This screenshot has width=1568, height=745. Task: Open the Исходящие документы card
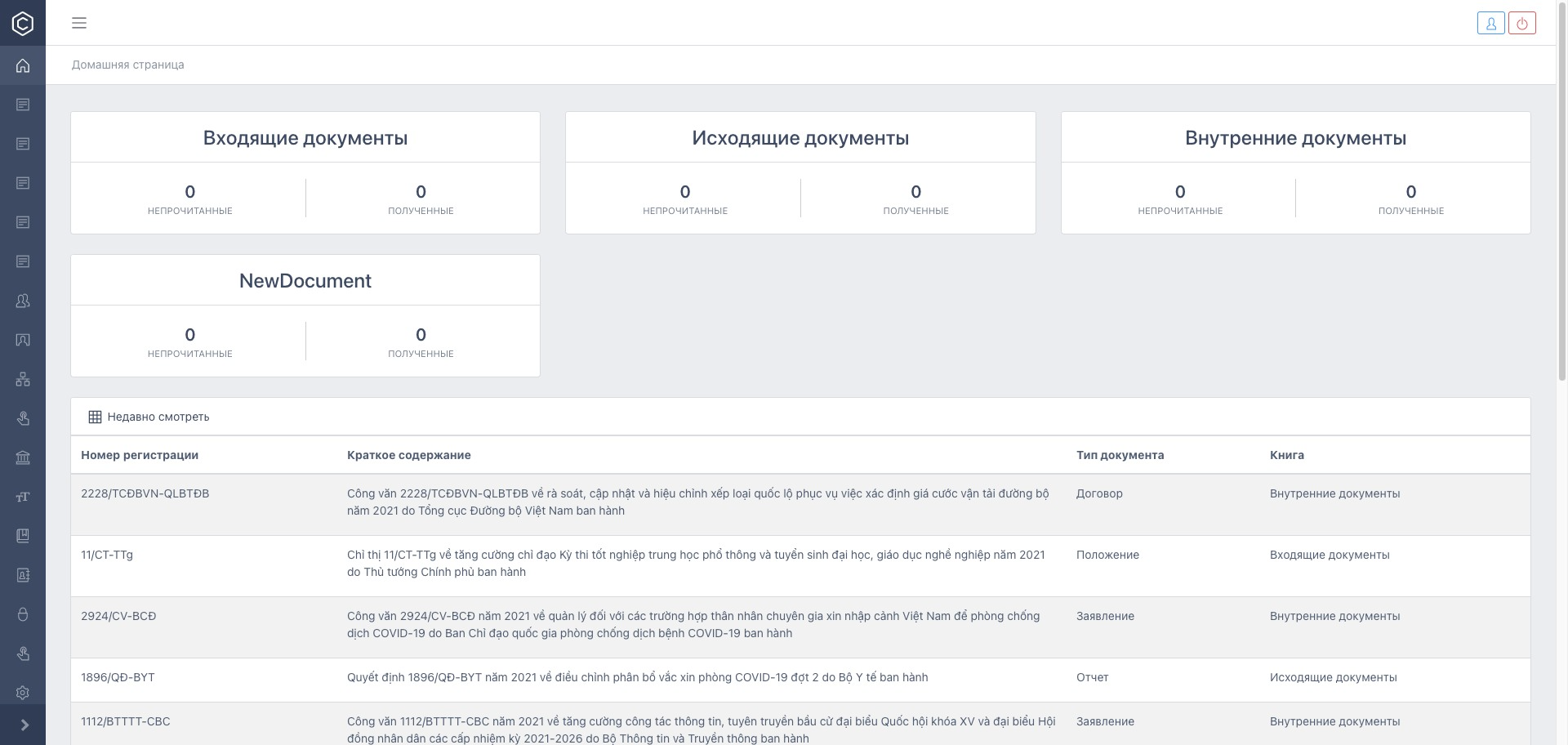click(x=800, y=138)
